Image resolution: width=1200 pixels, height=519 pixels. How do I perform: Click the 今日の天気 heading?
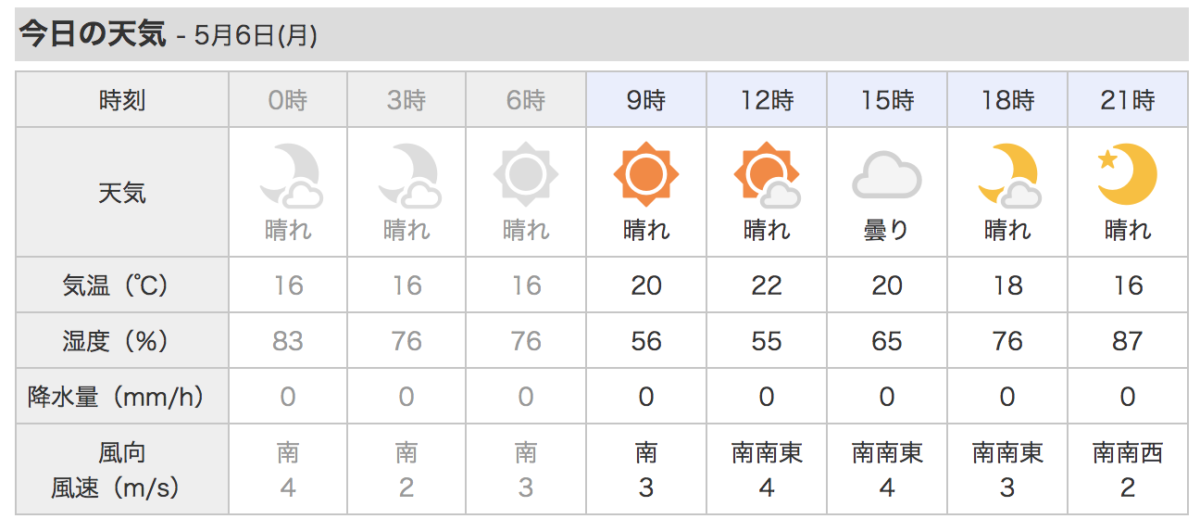(x=92, y=34)
